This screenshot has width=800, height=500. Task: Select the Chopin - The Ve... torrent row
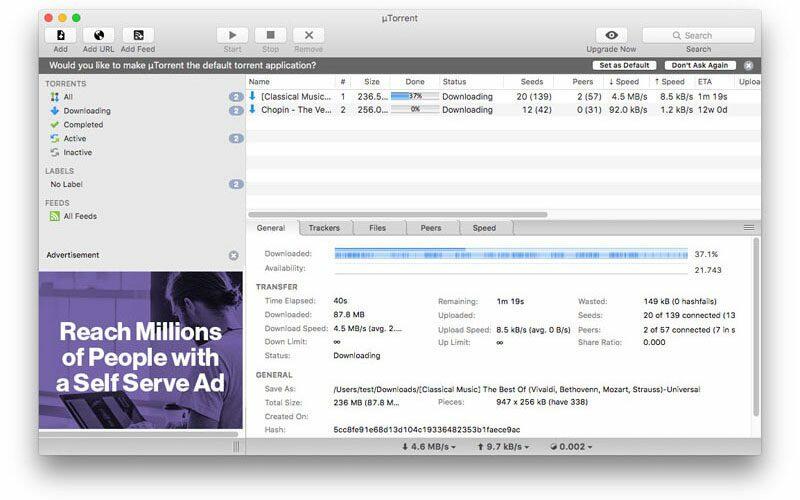pos(503,110)
